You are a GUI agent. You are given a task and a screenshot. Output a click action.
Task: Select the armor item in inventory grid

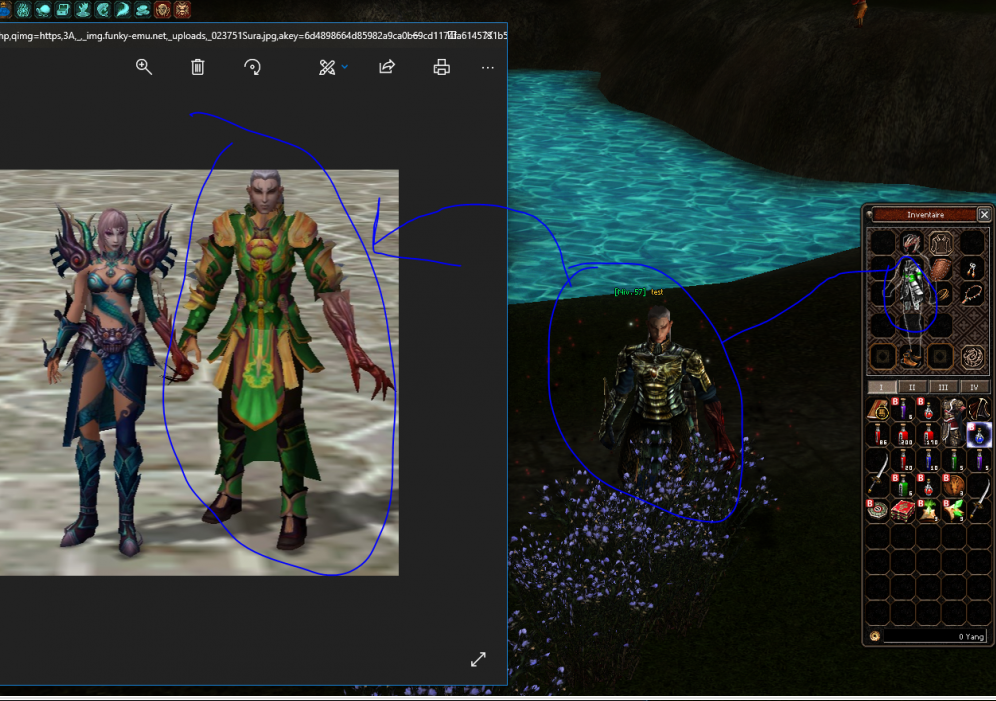pyautogui.click(x=953, y=421)
